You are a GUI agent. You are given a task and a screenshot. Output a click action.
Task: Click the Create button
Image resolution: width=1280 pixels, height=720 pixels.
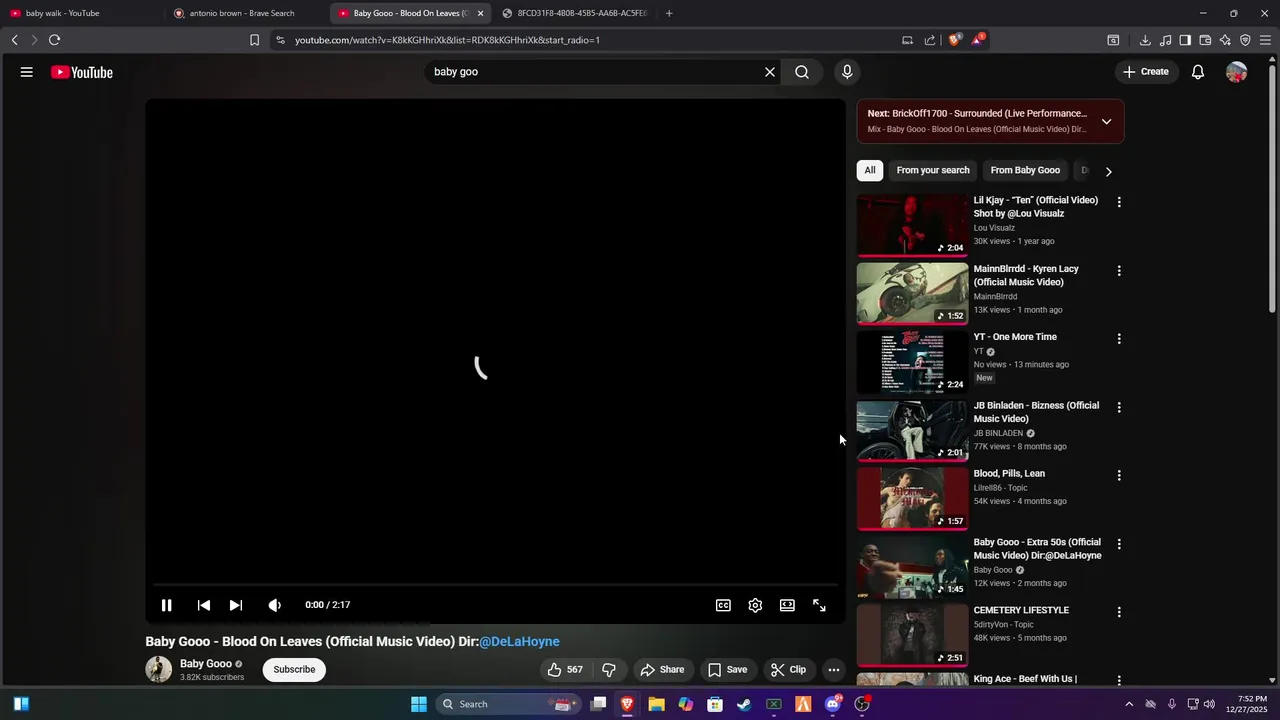1146,72
